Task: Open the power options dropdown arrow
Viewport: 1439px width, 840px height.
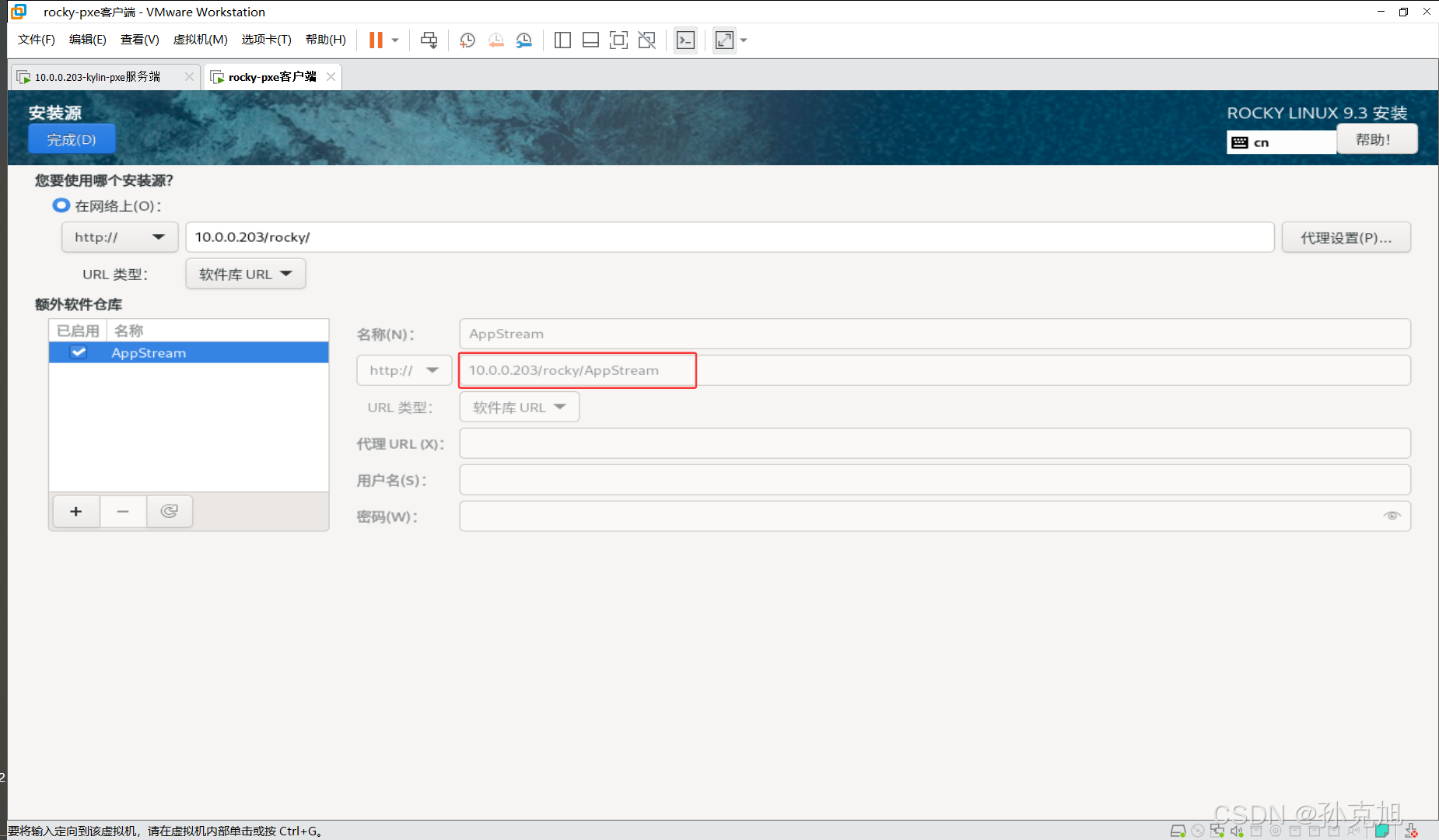Action: pos(395,40)
